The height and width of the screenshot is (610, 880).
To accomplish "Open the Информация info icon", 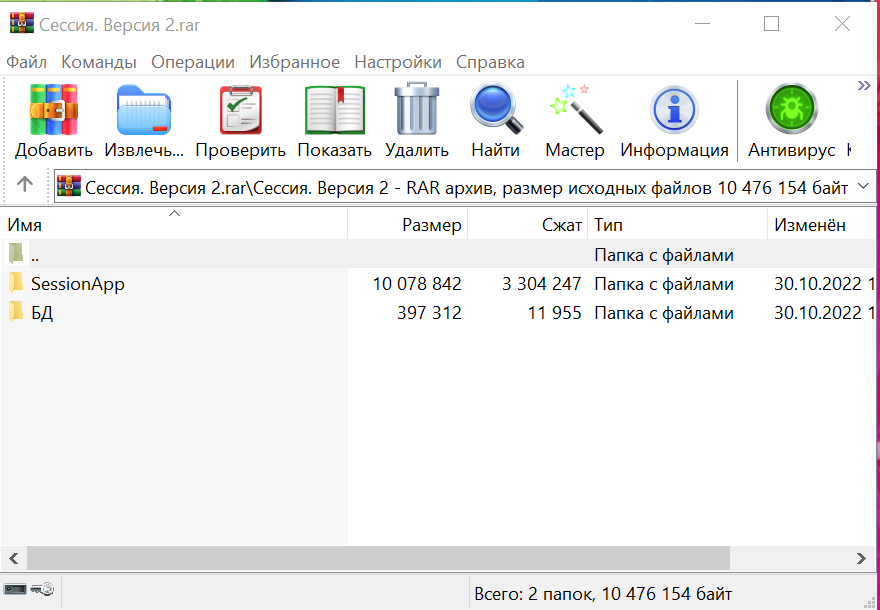I will click(x=674, y=110).
